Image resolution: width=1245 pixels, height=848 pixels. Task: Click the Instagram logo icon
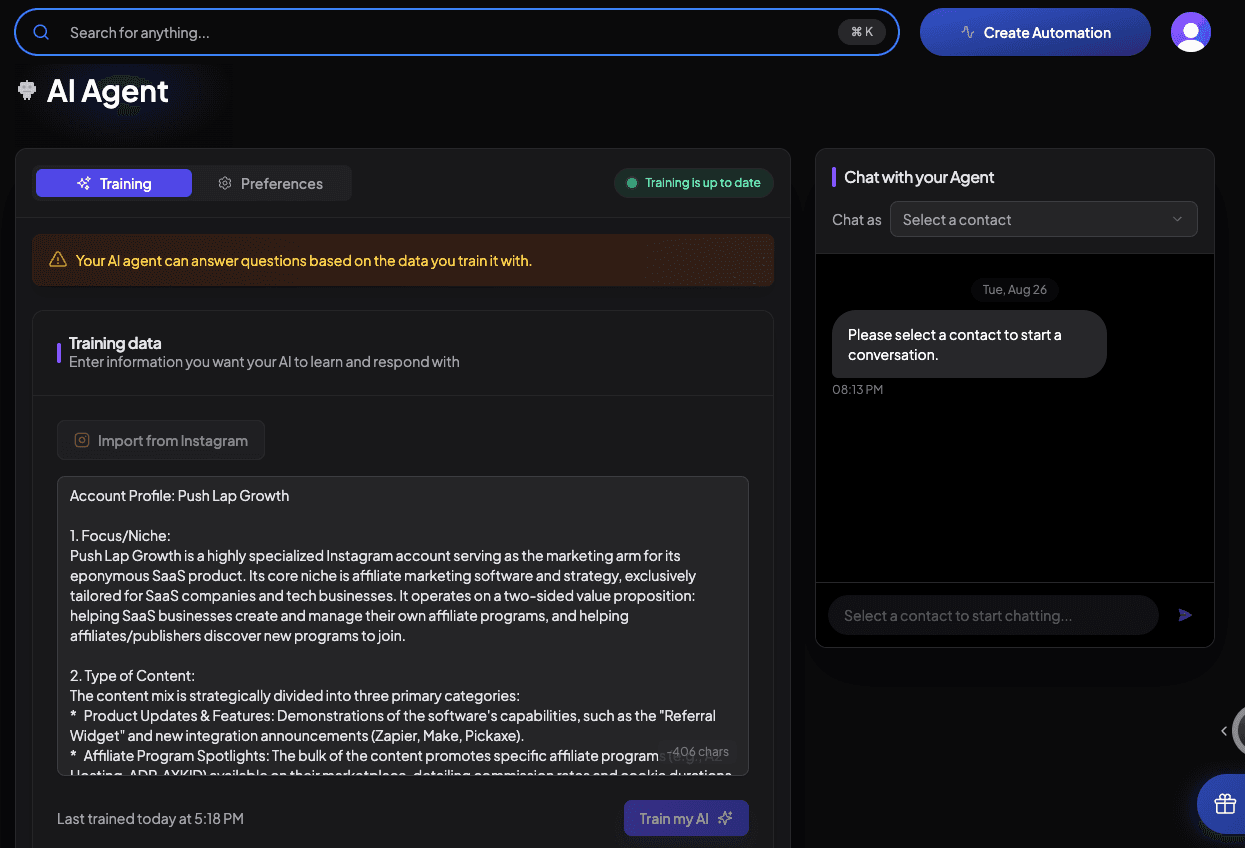[82, 440]
